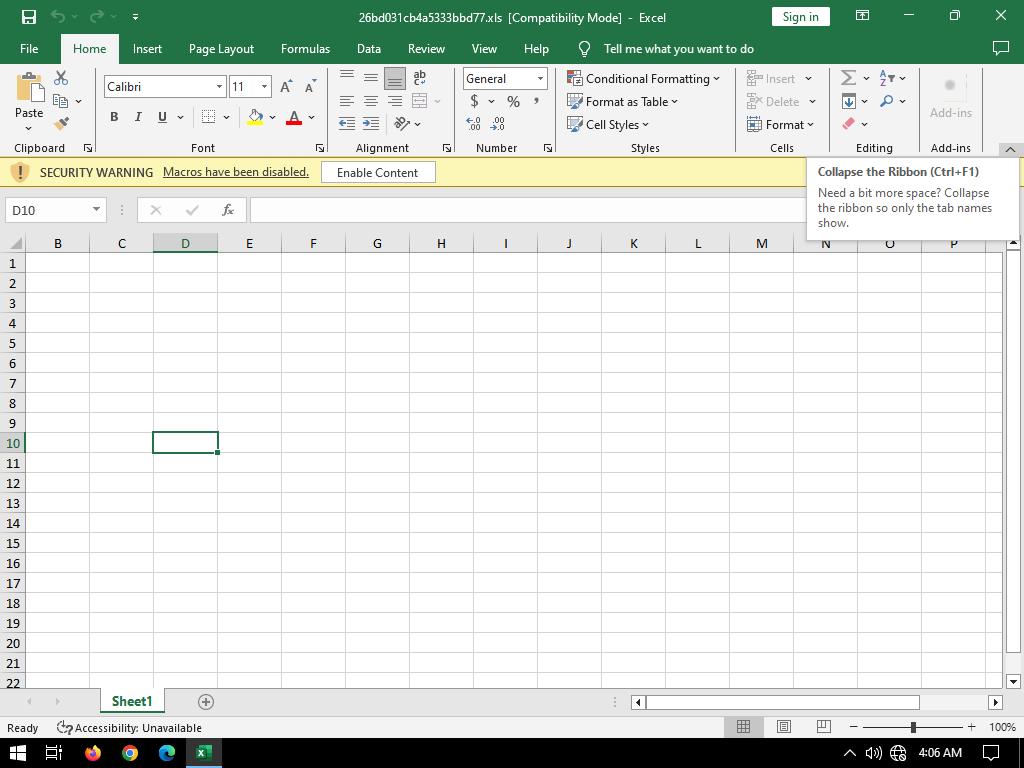Toggle Italic formatting
Screen dimensions: 1024x768
[138, 117]
